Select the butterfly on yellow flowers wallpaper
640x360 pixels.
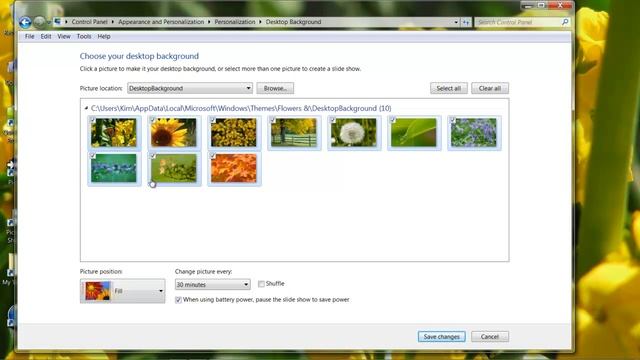(114, 133)
